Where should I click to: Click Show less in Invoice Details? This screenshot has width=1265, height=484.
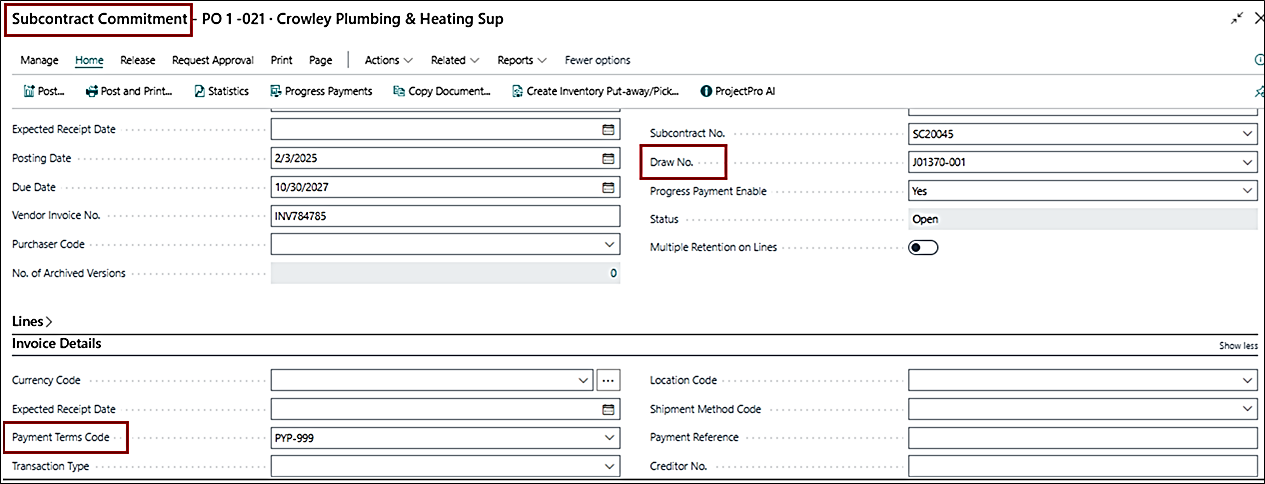(x=1237, y=346)
